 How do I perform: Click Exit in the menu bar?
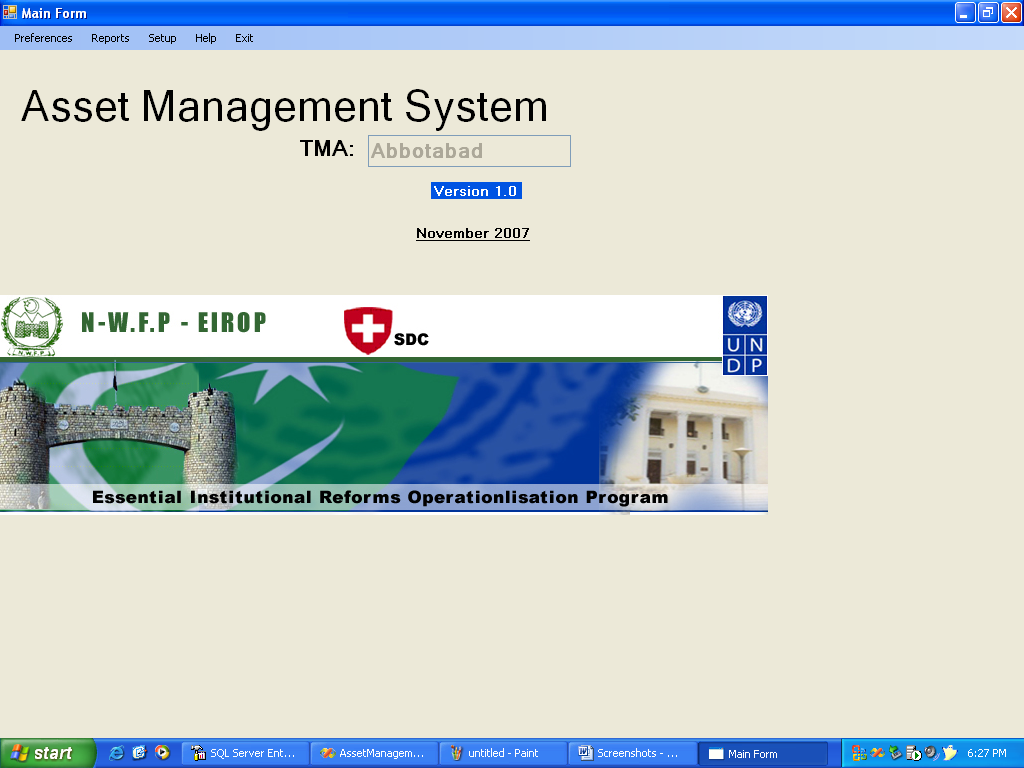click(244, 38)
